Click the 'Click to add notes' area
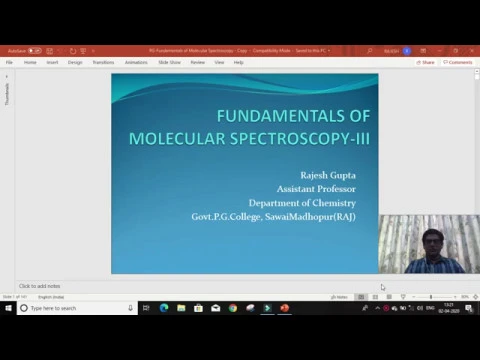Image resolution: width=480 pixels, height=360 pixels. coord(39,286)
